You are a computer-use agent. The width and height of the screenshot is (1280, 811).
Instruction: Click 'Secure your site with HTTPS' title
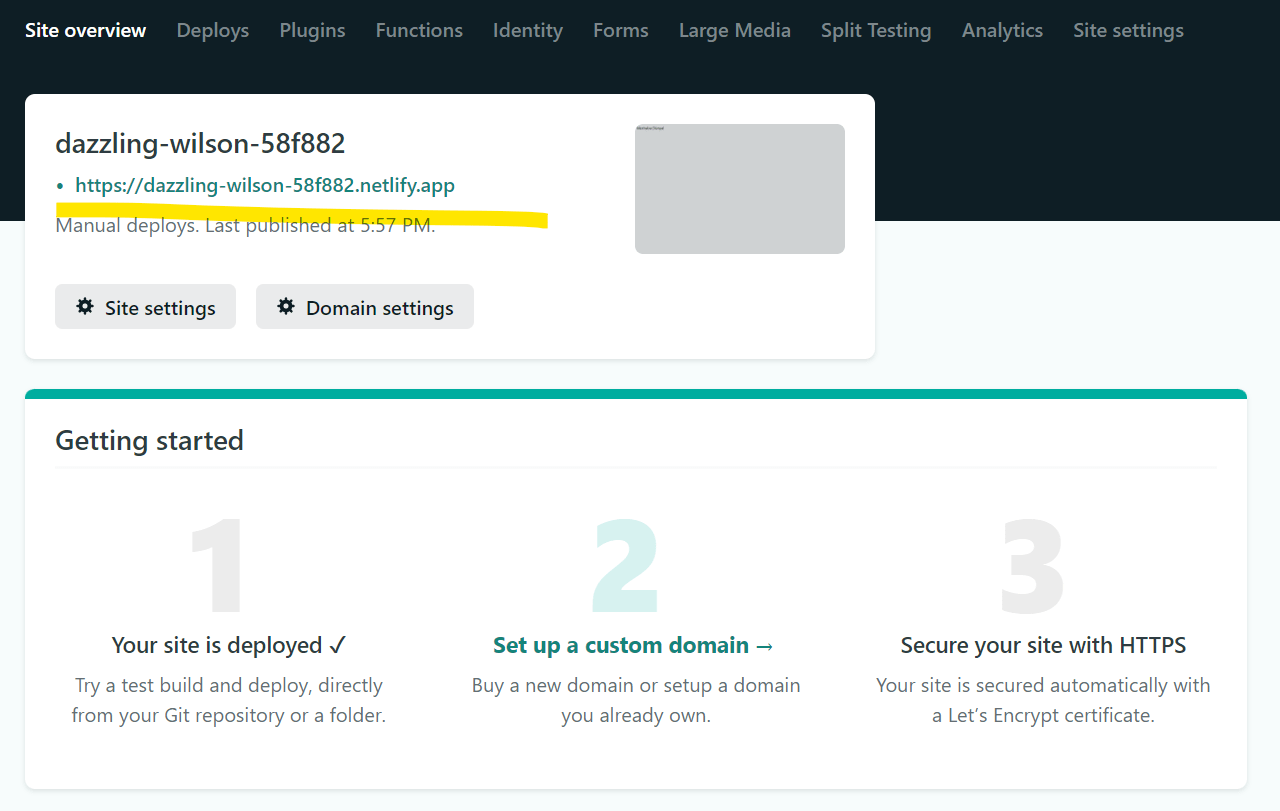[x=1043, y=645]
